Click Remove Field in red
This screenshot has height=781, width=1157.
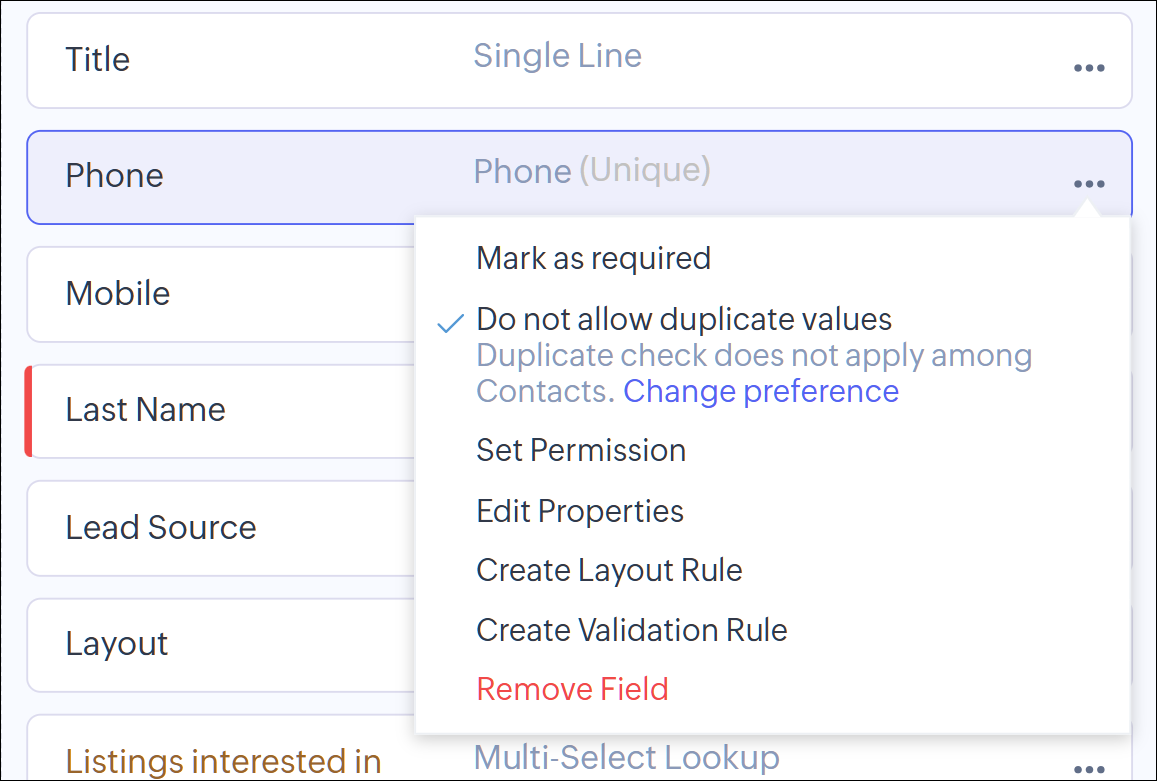click(572, 689)
